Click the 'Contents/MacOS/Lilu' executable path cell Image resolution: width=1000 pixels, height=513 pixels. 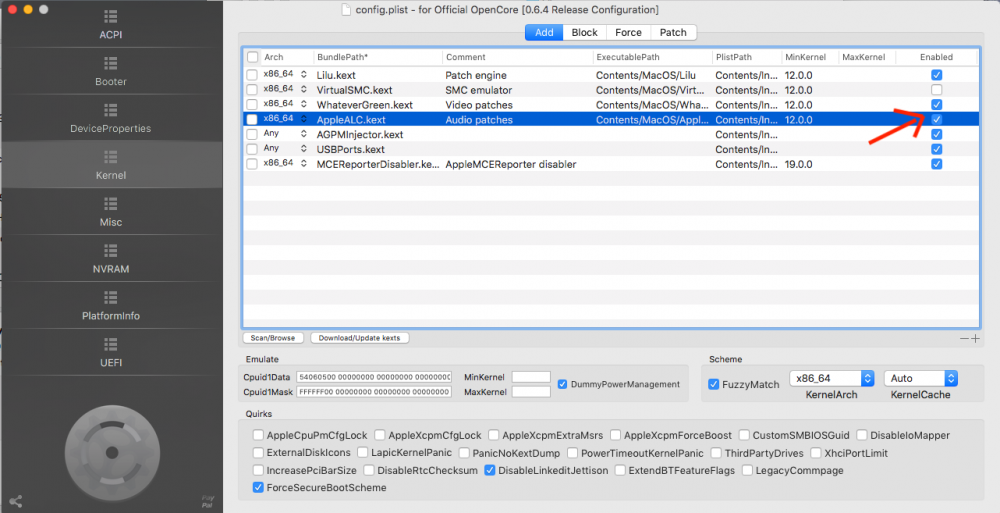tap(646, 75)
